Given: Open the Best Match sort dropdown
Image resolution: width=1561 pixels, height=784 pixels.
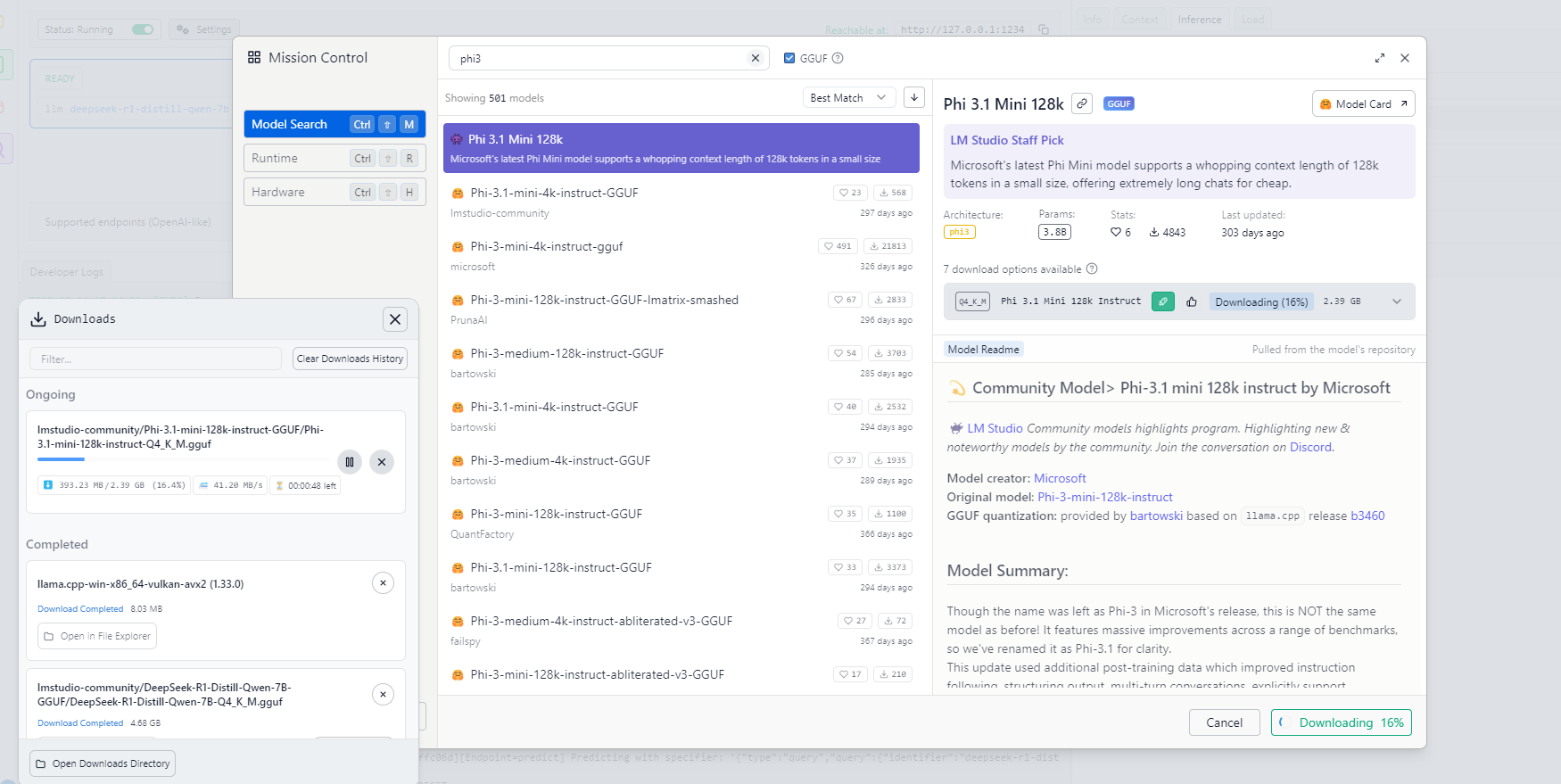Looking at the screenshot, I should point(849,97).
